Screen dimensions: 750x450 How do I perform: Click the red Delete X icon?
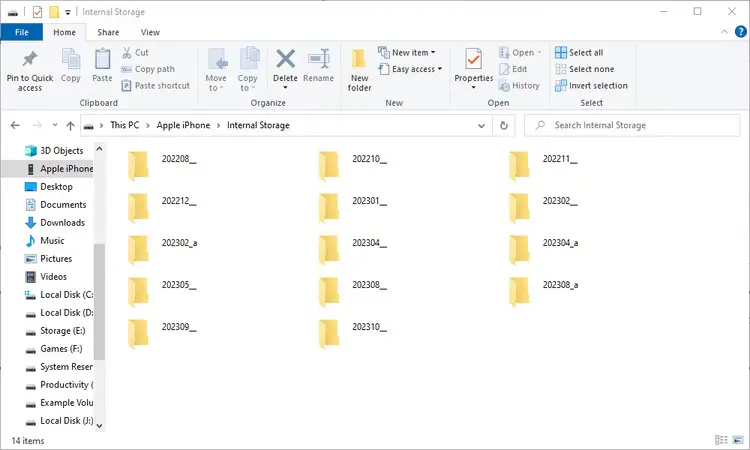click(285, 59)
